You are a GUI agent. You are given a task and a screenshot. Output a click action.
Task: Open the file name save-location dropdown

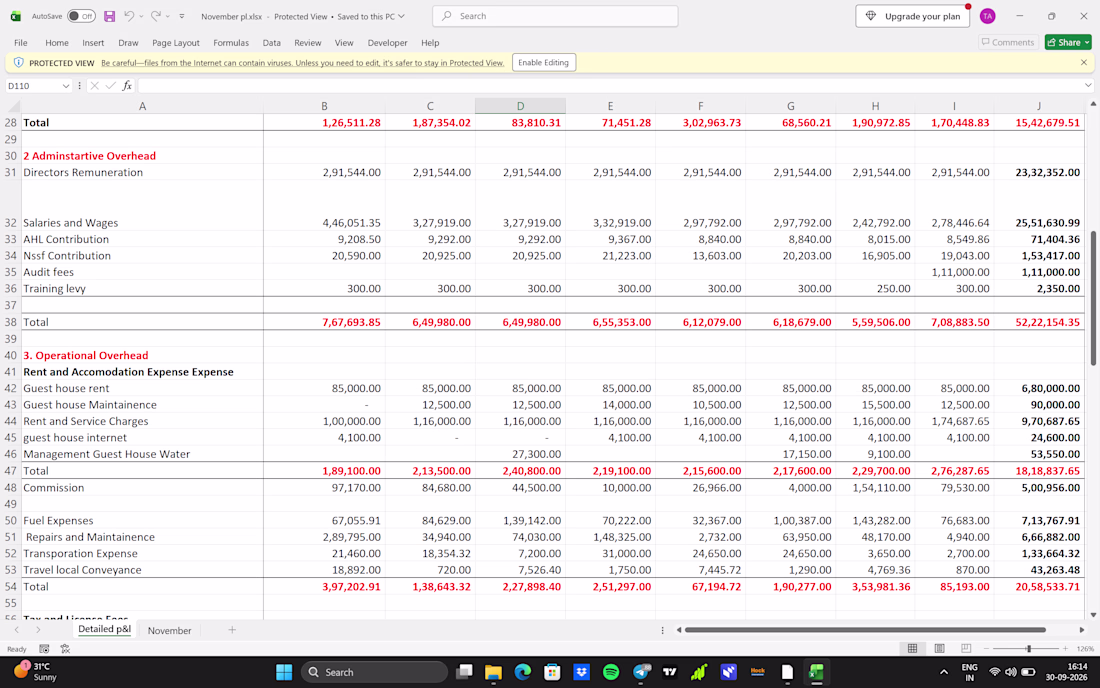coord(401,16)
